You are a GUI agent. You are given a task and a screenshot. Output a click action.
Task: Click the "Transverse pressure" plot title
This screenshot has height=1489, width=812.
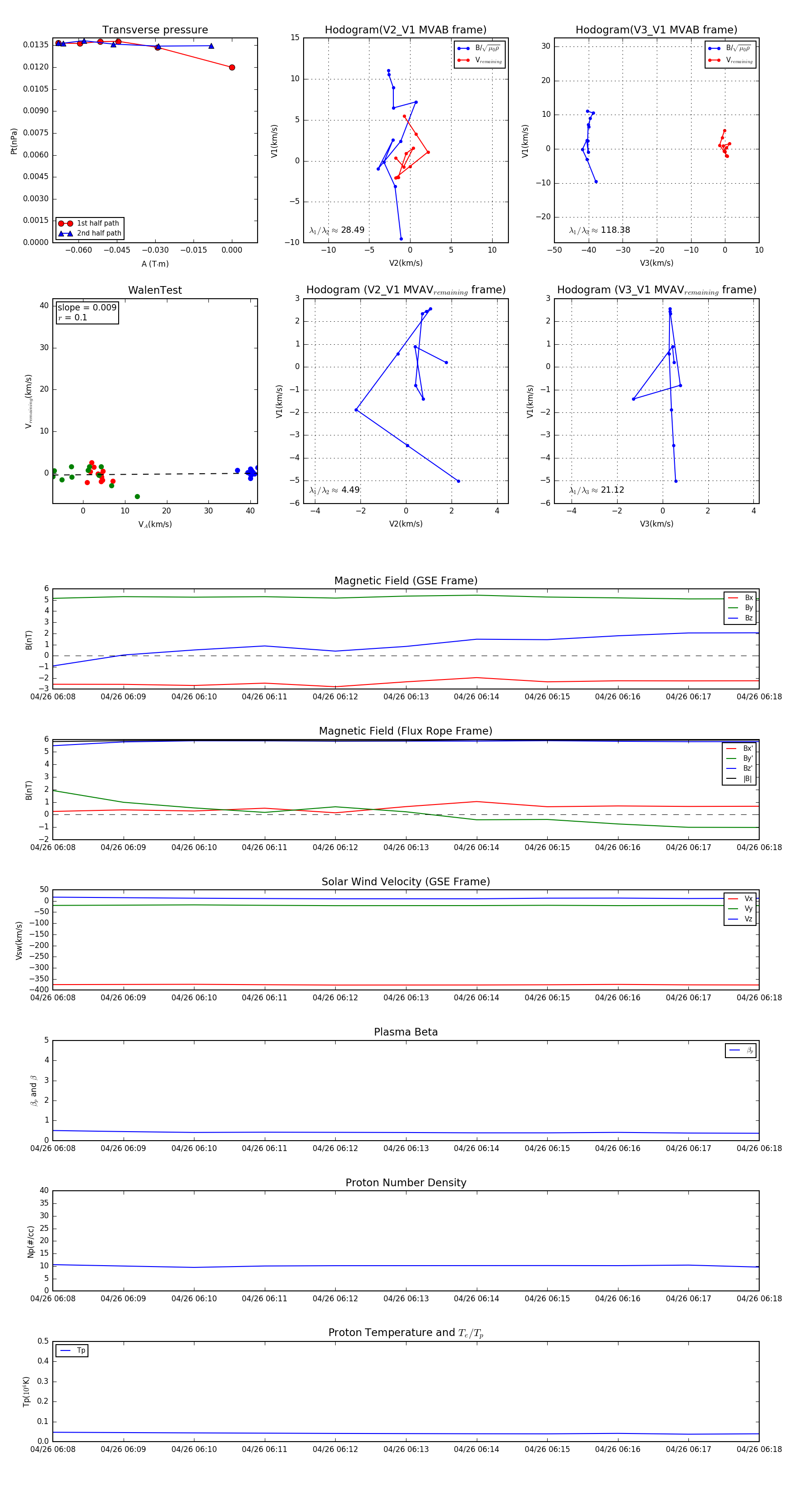[x=155, y=30]
